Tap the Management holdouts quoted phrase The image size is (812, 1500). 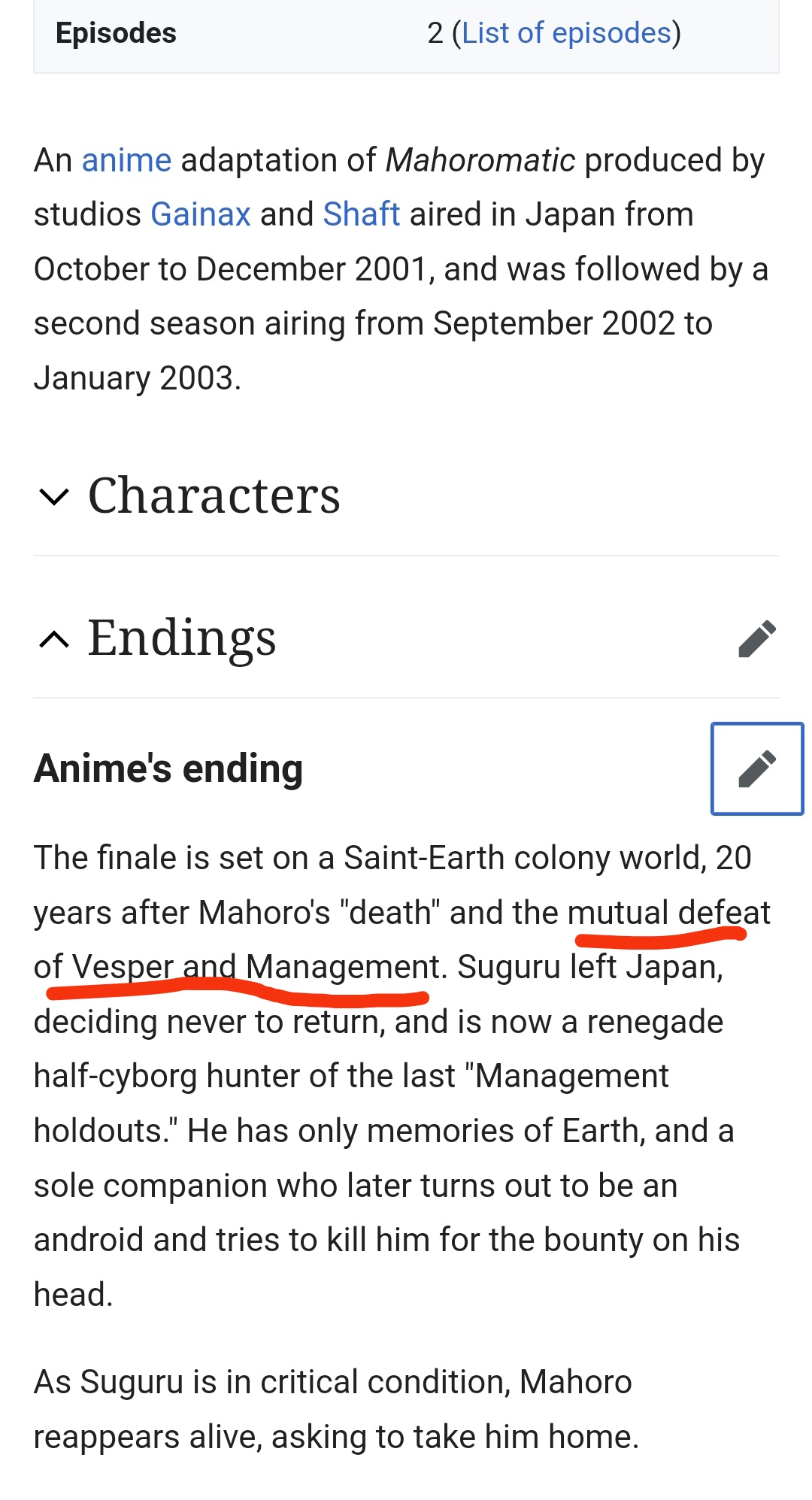tap(351, 1103)
